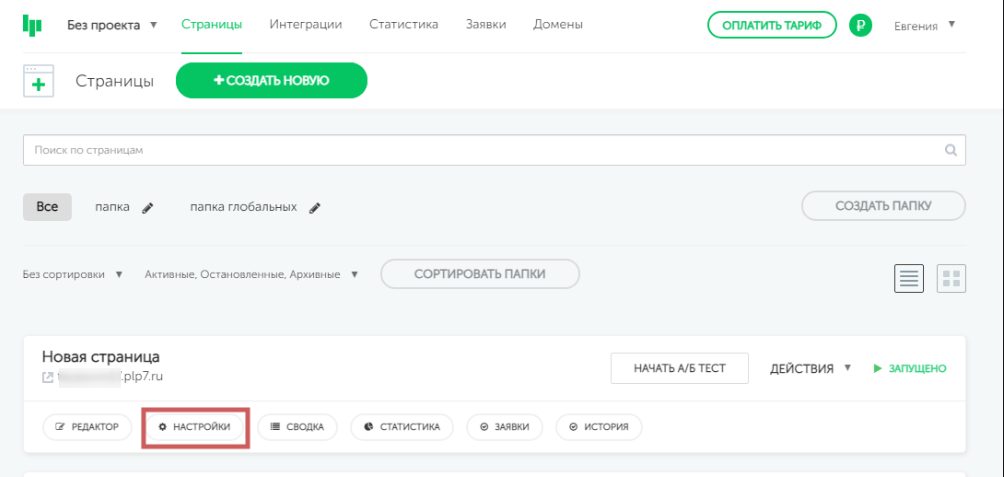1004x477 pixels.
Task: Click the new page icon with plus
Action: click(x=38, y=82)
